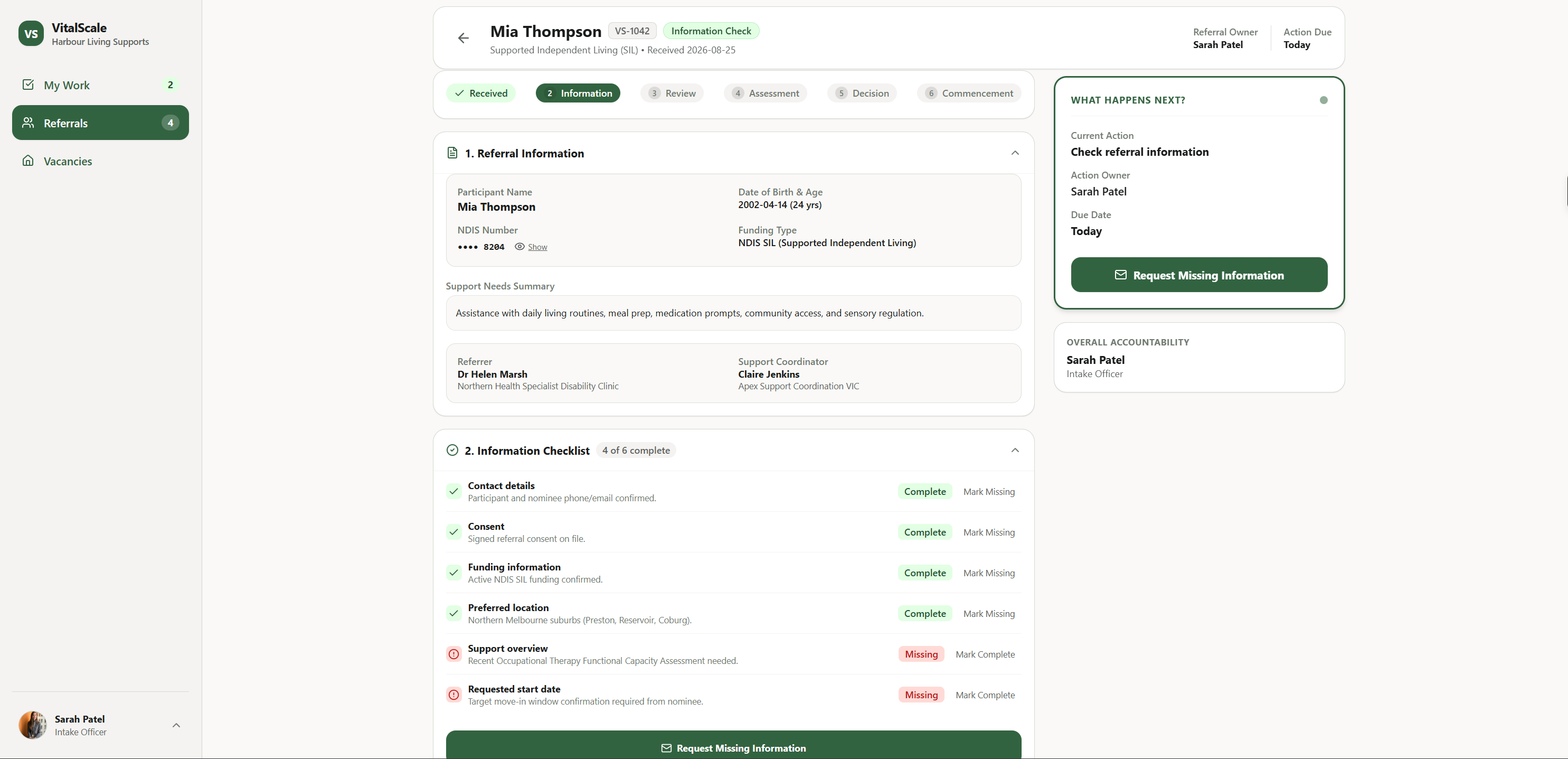The width and height of the screenshot is (1568, 759).
Task: Open the Vacancies menu item
Action: click(x=100, y=161)
